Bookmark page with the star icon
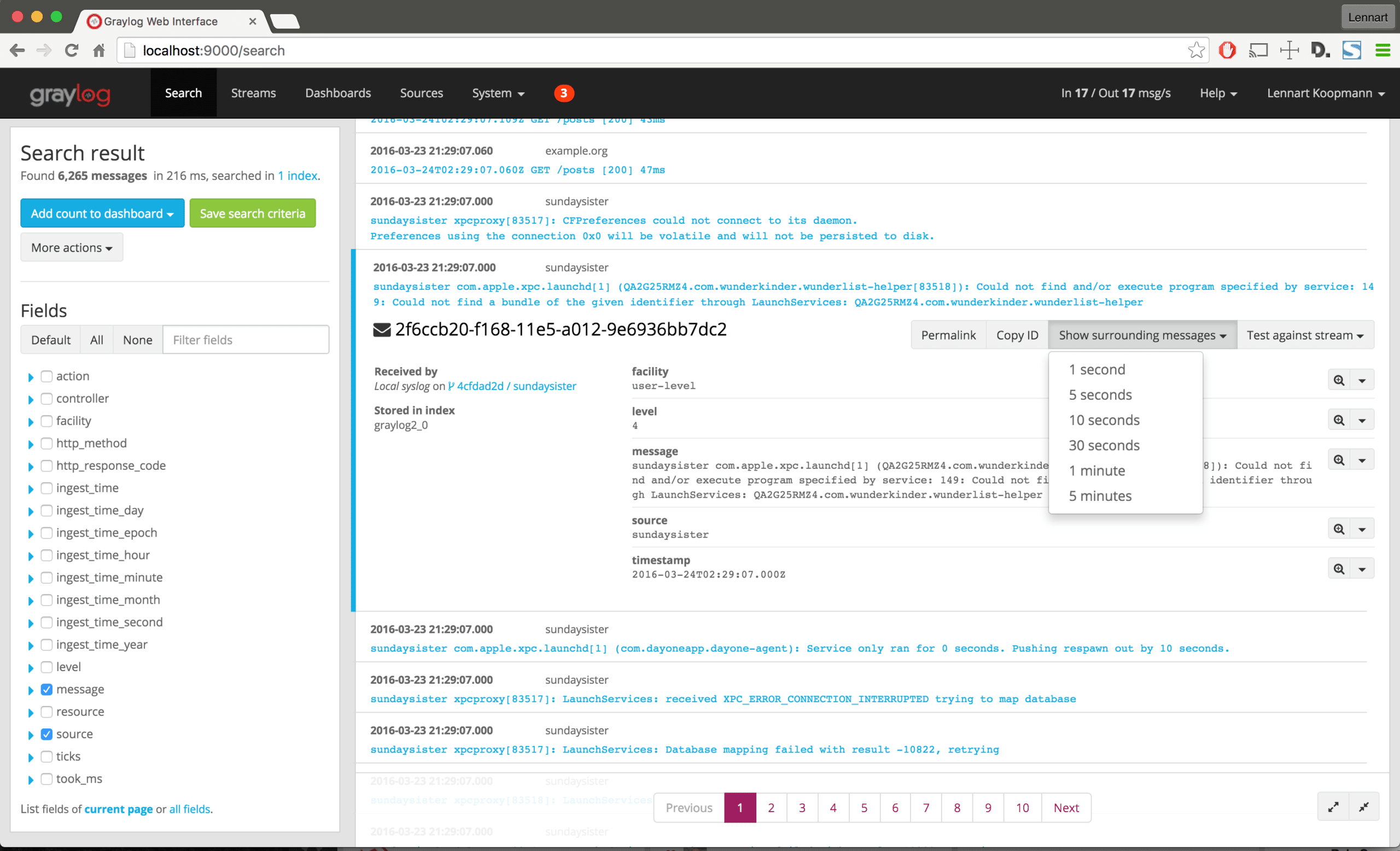1400x851 pixels. [x=1195, y=50]
